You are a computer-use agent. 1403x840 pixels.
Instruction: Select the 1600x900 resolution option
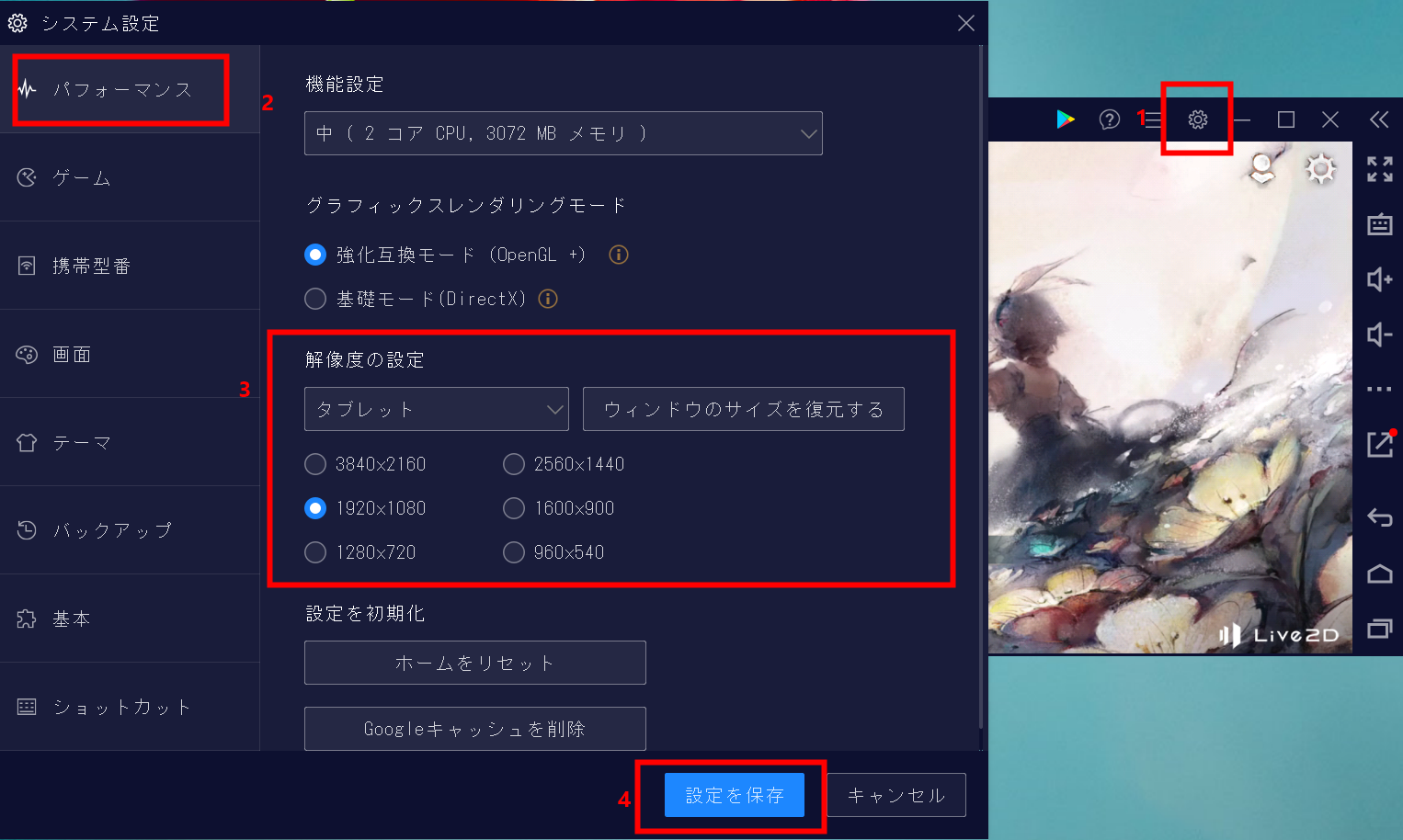pyautogui.click(x=514, y=508)
